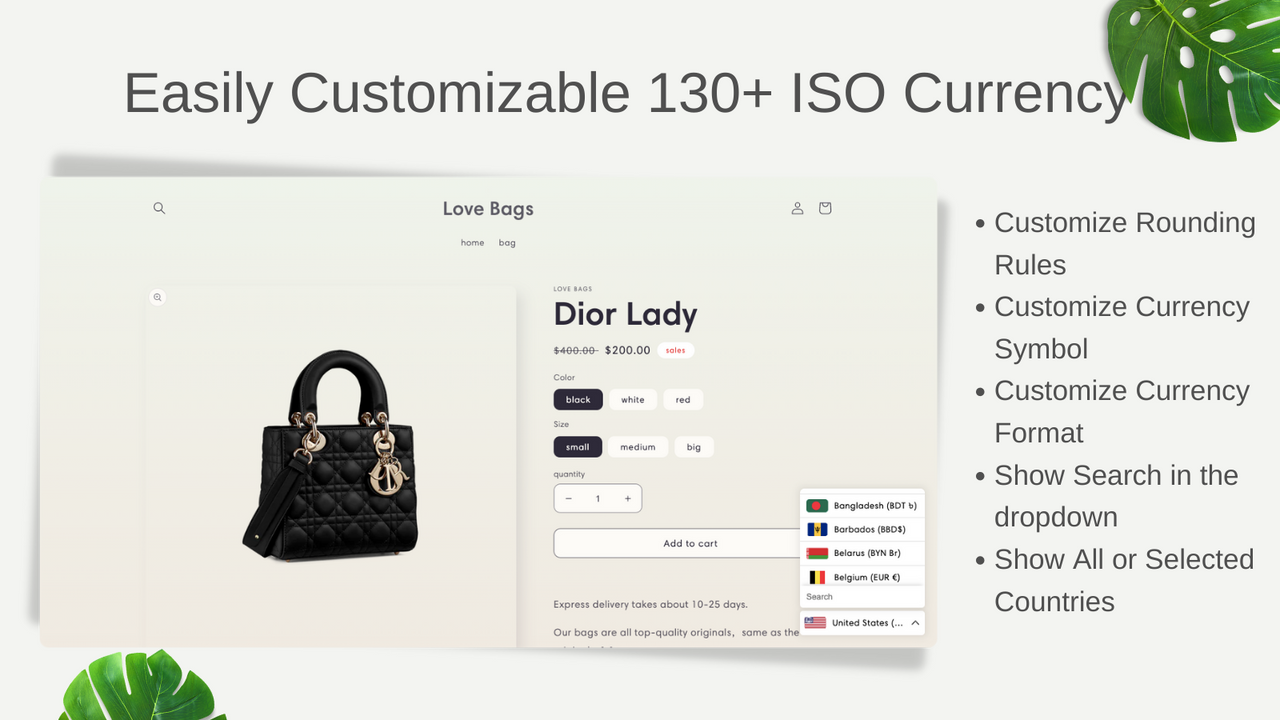Image resolution: width=1280 pixels, height=720 pixels.
Task: Click the Bangladesh flag icon
Action: 817,506
